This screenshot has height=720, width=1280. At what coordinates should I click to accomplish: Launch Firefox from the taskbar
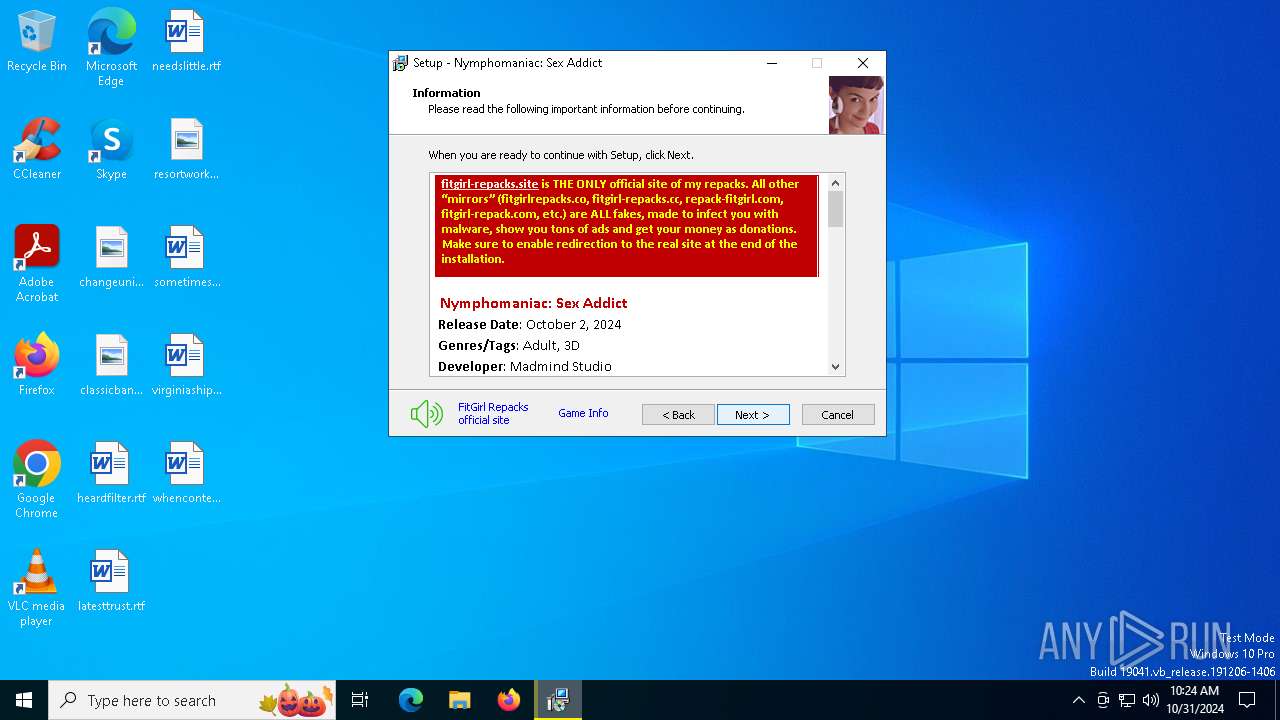click(x=509, y=700)
